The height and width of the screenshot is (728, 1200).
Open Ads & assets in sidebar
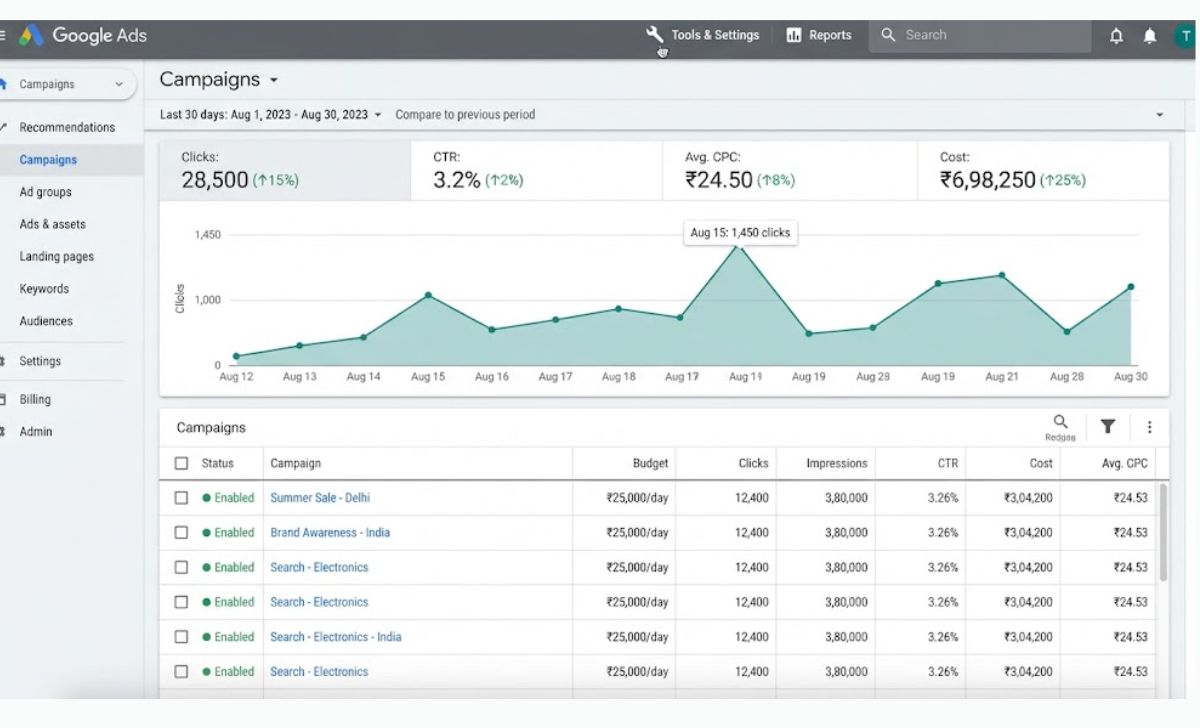coord(52,224)
